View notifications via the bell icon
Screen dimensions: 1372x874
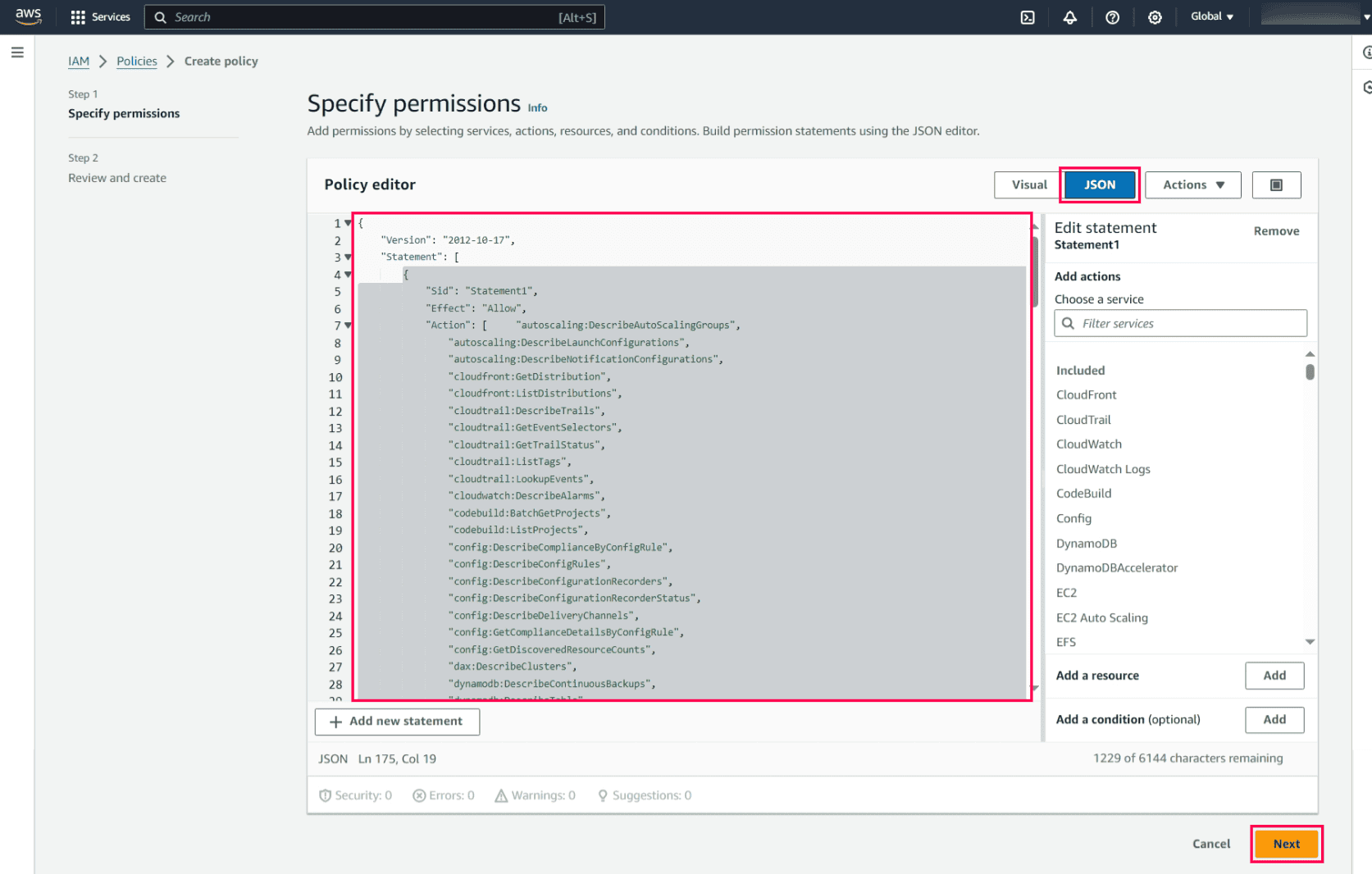coord(1070,16)
